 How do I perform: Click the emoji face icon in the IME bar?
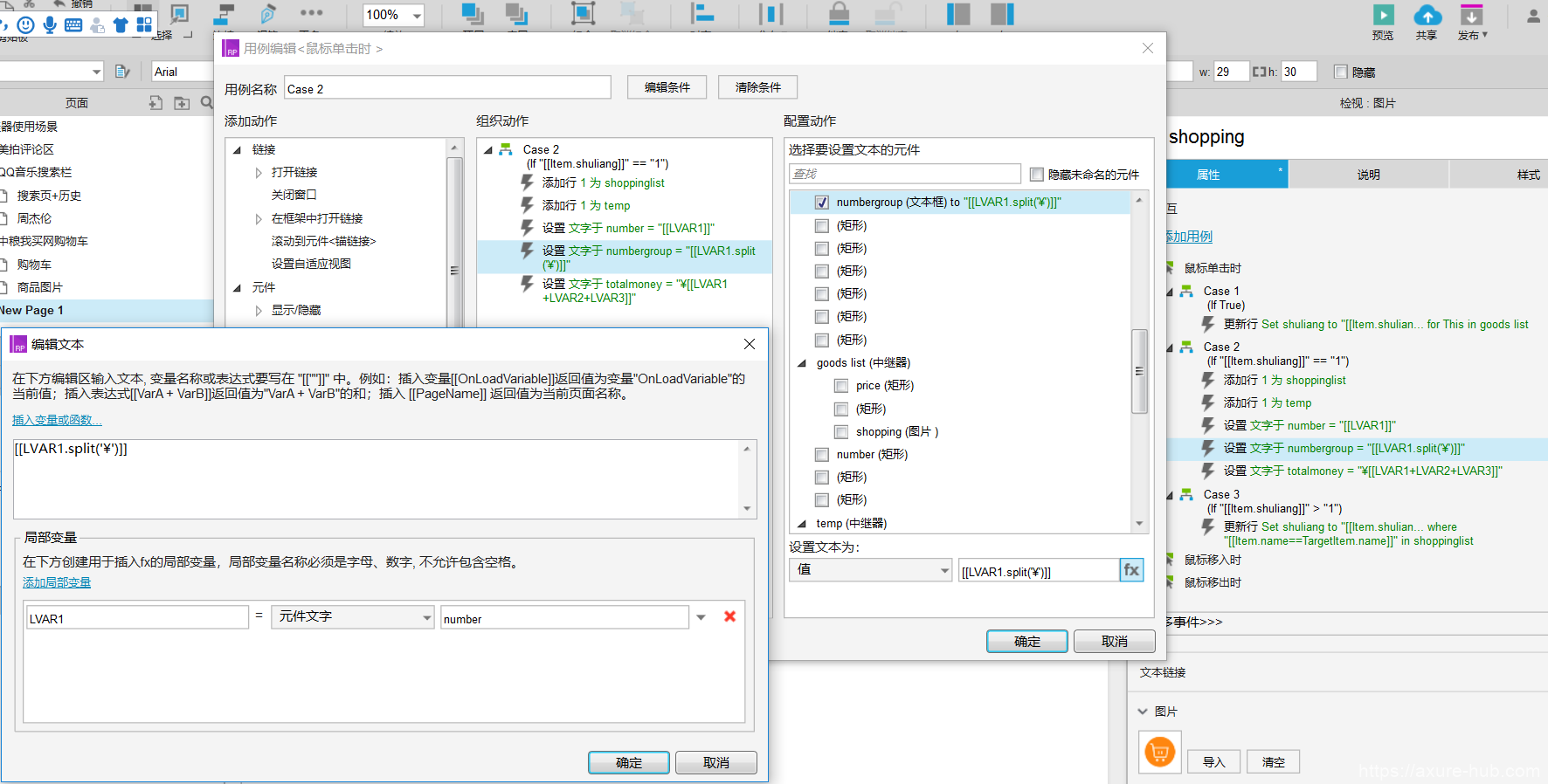[25, 25]
